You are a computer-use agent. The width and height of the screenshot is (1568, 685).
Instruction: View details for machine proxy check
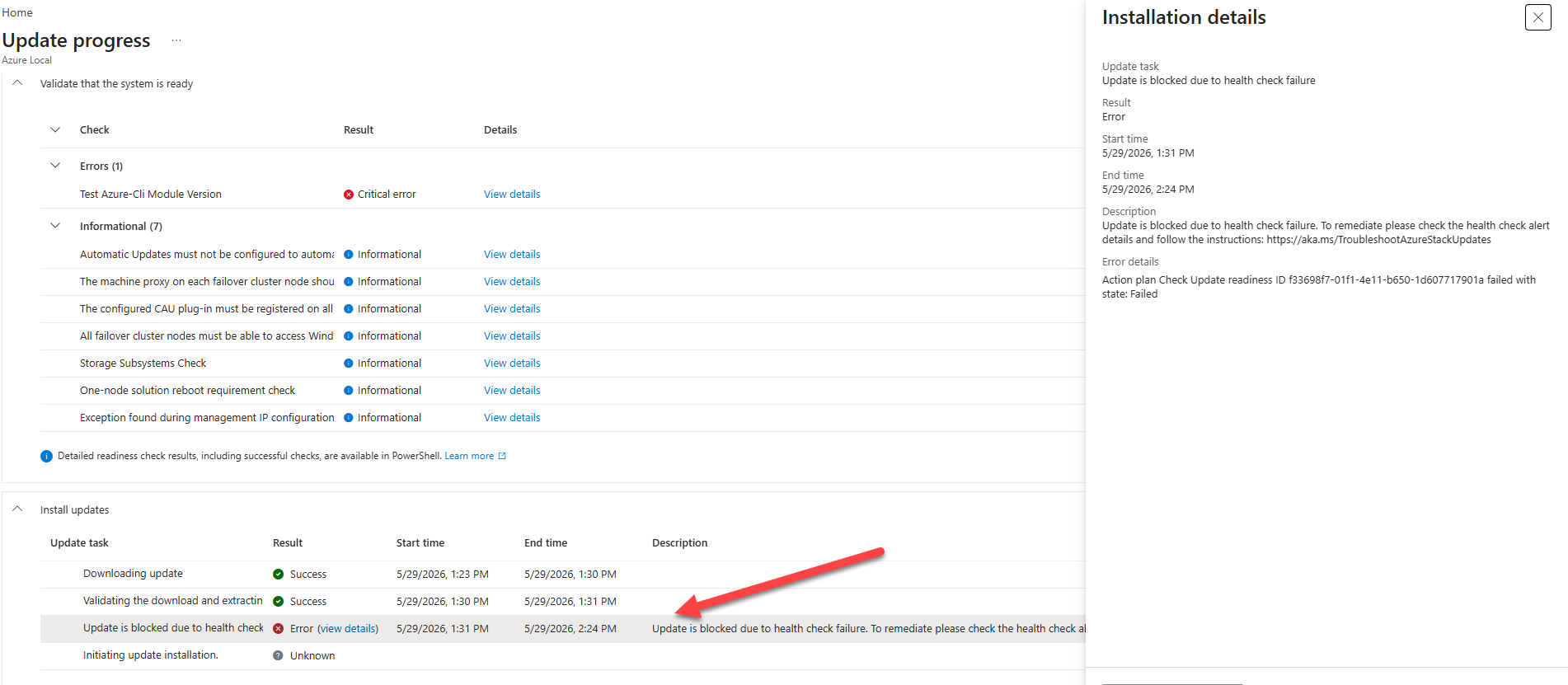point(512,282)
